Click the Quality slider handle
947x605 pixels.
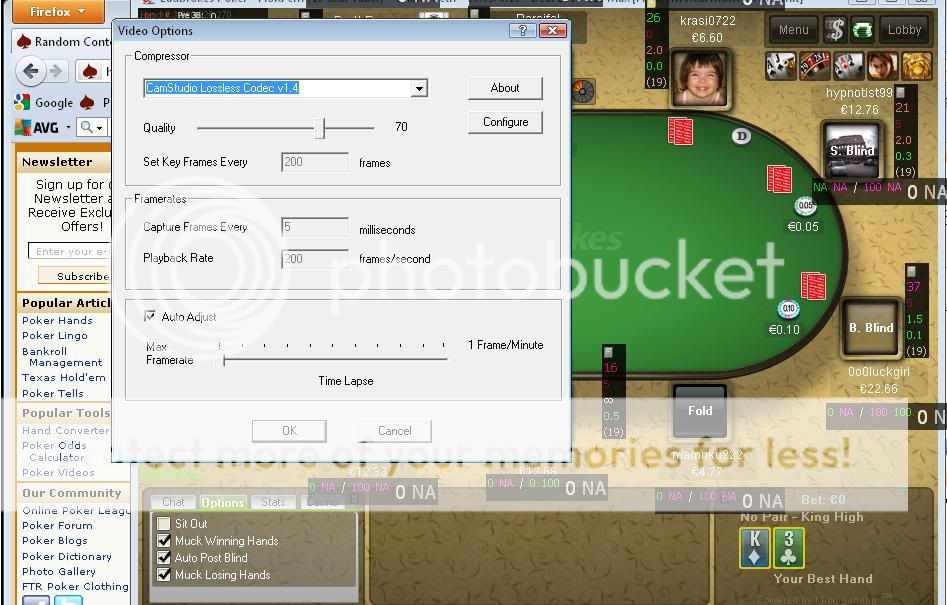pos(320,128)
